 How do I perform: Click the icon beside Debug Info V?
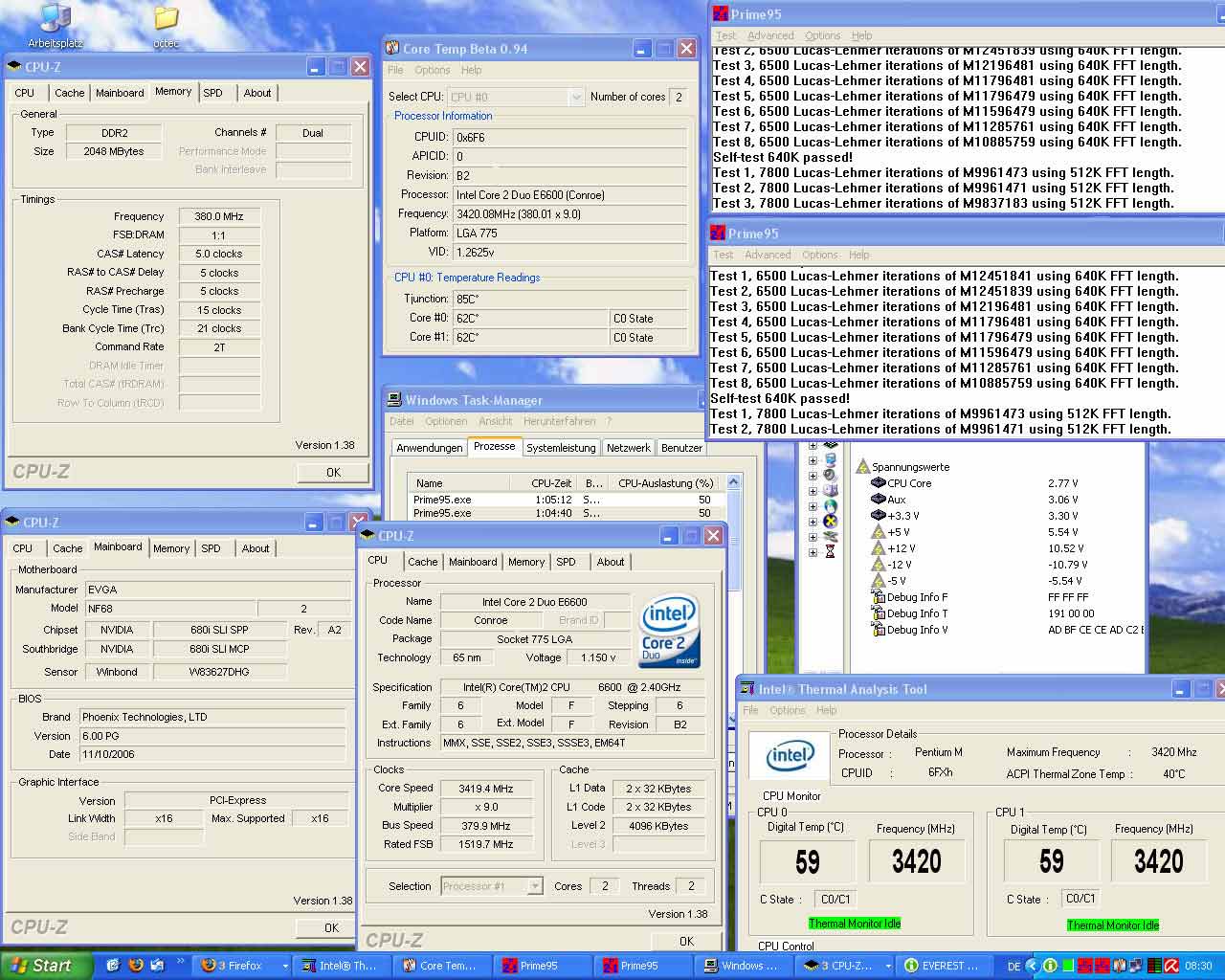(878, 630)
